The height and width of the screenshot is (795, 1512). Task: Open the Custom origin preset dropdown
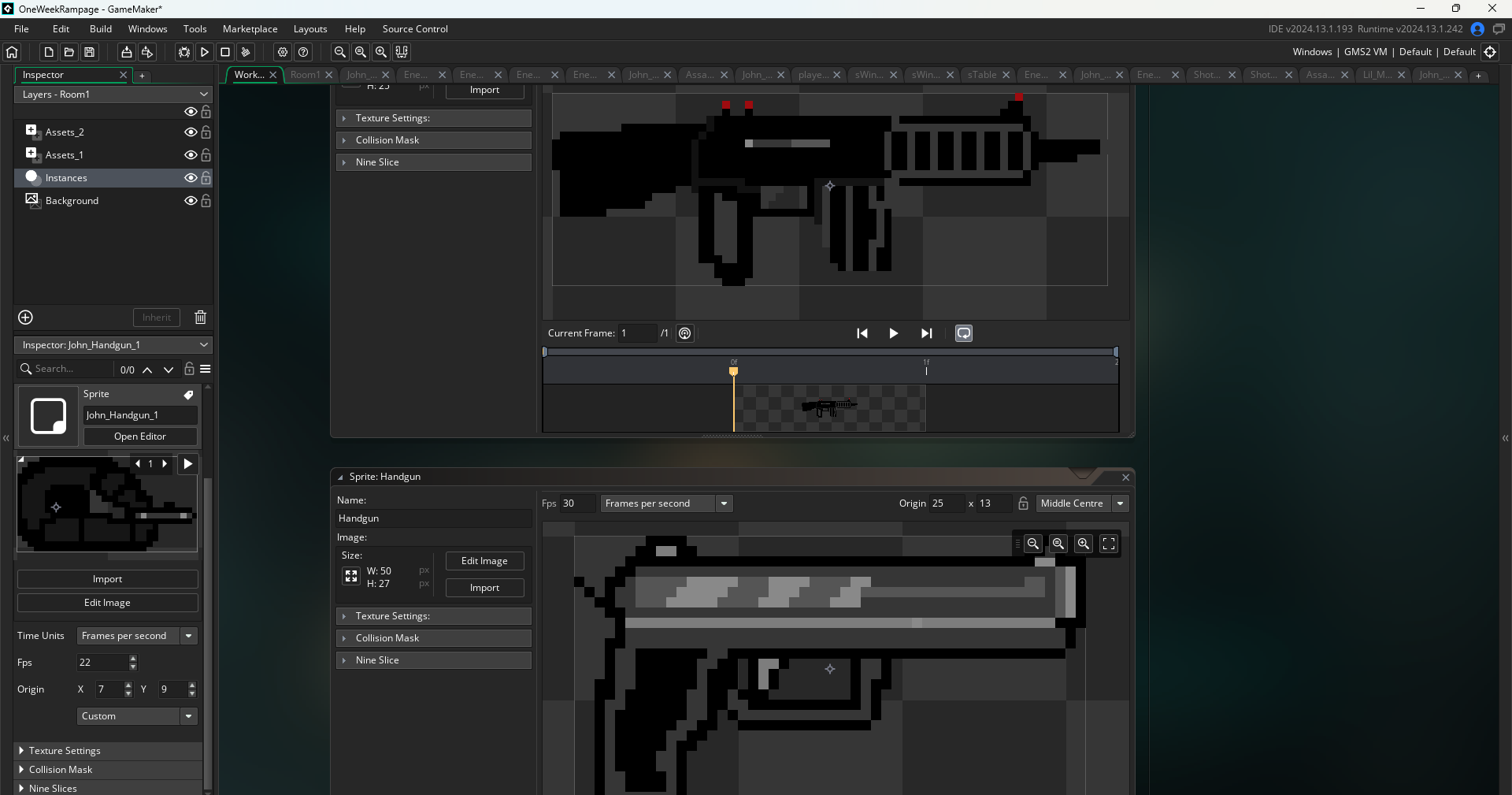coord(137,716)
